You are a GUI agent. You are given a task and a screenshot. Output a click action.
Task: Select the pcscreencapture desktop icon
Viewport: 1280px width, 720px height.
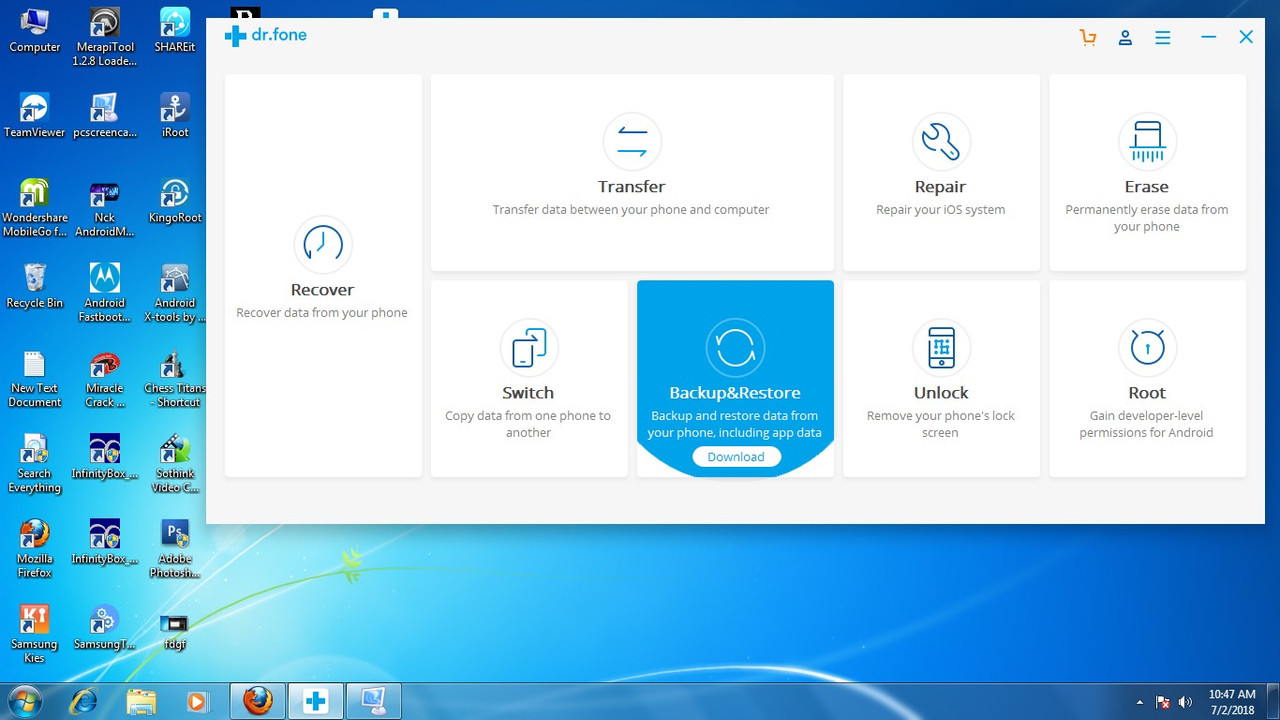click(x=104, y=116)
